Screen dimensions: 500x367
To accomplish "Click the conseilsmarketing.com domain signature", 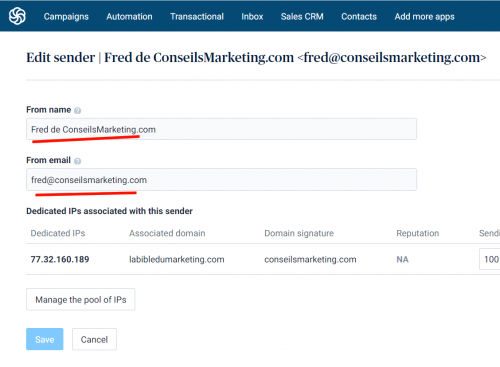I will click(310, 259).
